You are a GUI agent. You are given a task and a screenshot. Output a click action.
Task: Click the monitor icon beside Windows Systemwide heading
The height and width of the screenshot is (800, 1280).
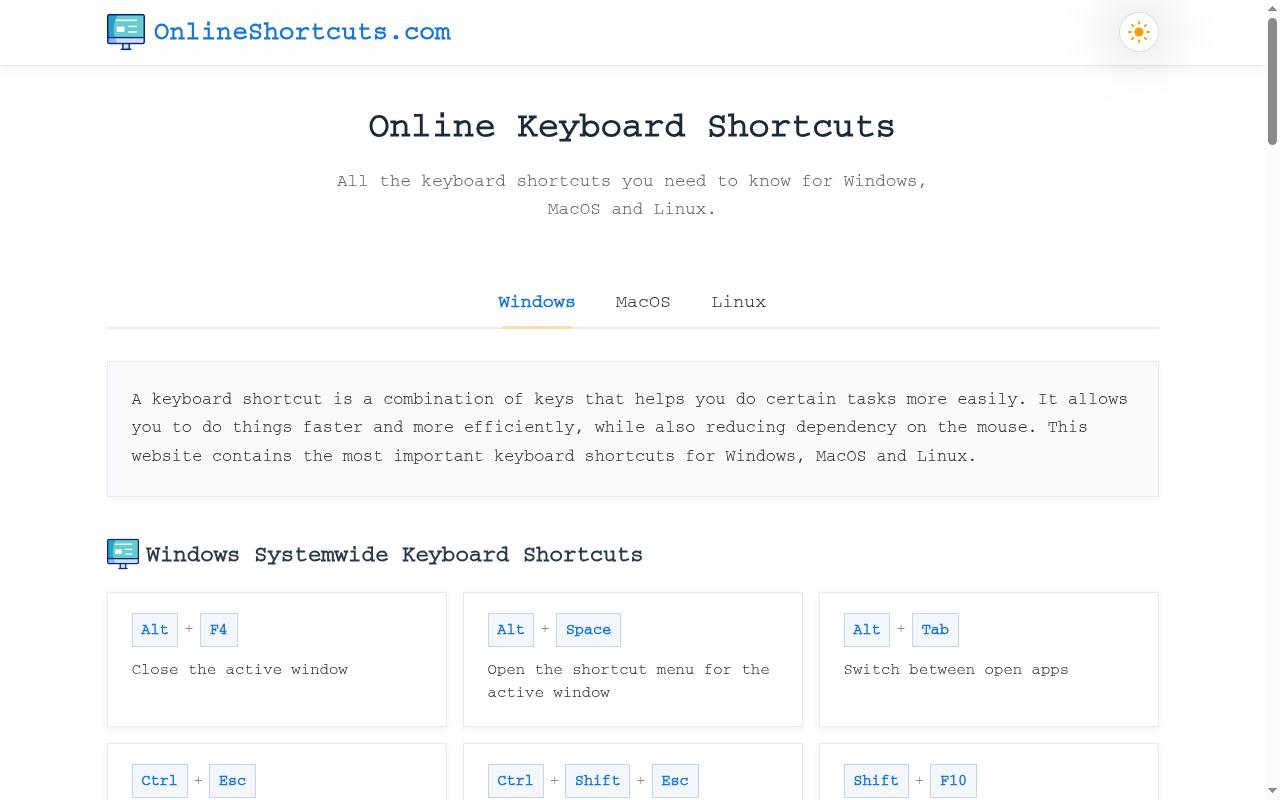pos(123,553)
